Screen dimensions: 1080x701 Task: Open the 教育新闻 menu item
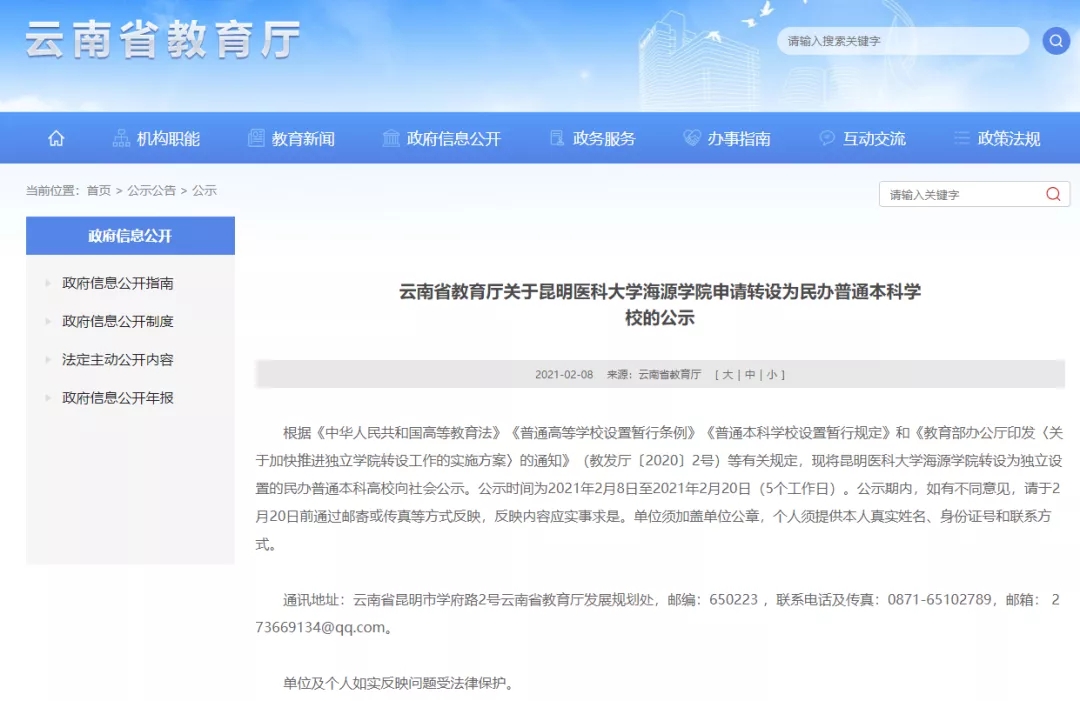(303, 139)
